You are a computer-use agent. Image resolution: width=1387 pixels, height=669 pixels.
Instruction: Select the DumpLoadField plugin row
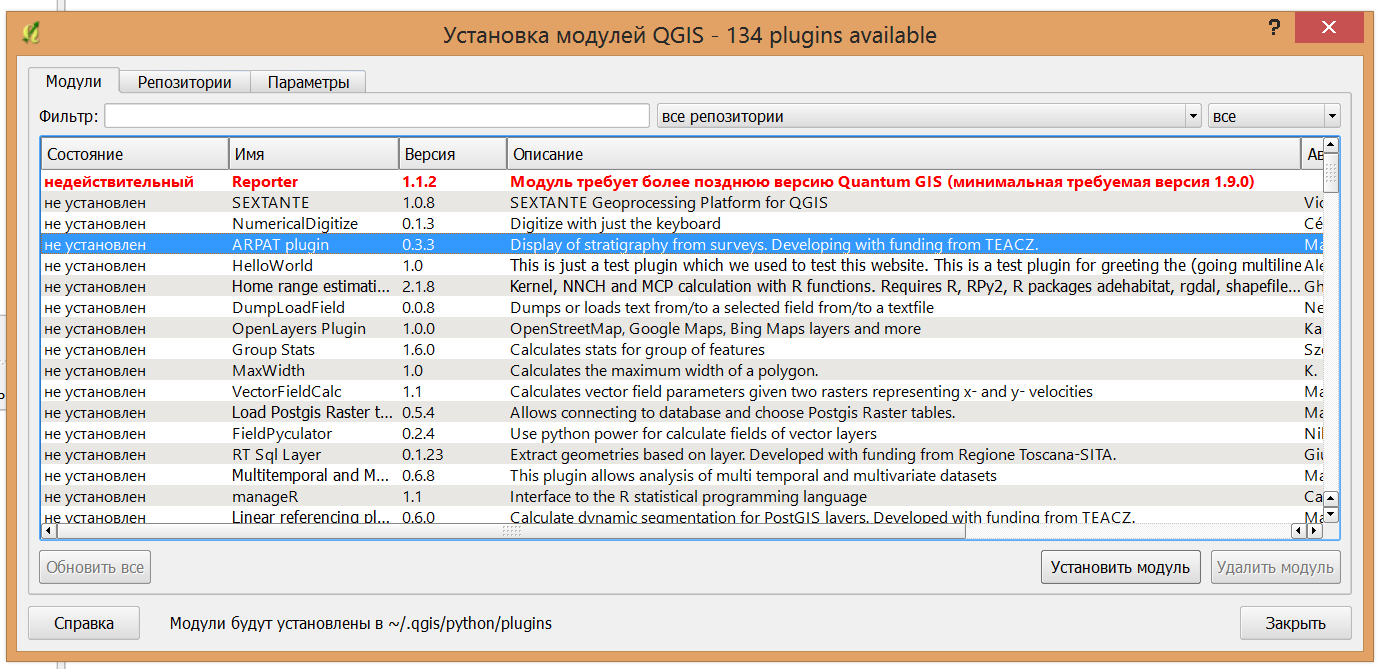pyautogui.click(x=681, y=307)
